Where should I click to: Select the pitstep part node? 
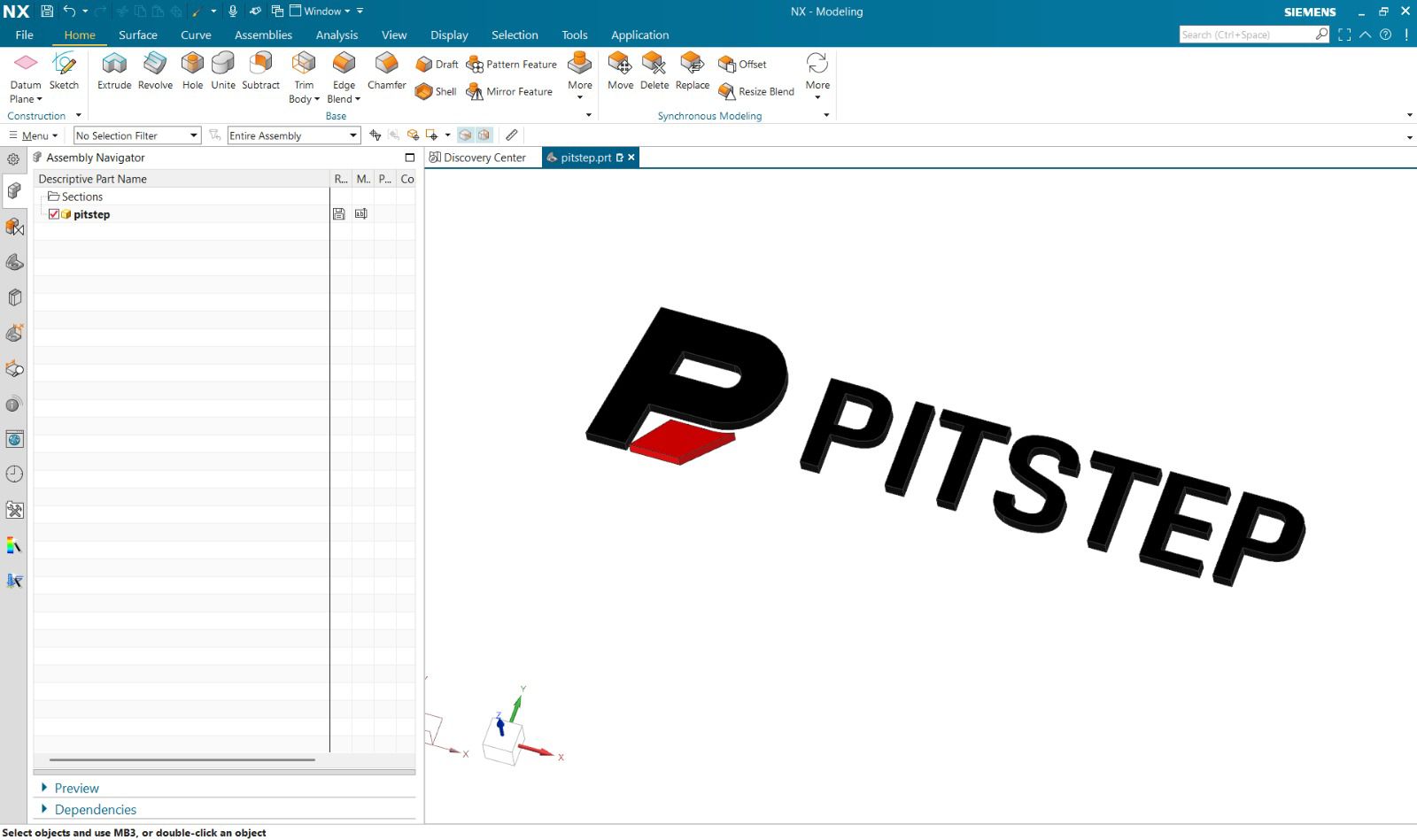pyautogui.click(x=91, y=214)
